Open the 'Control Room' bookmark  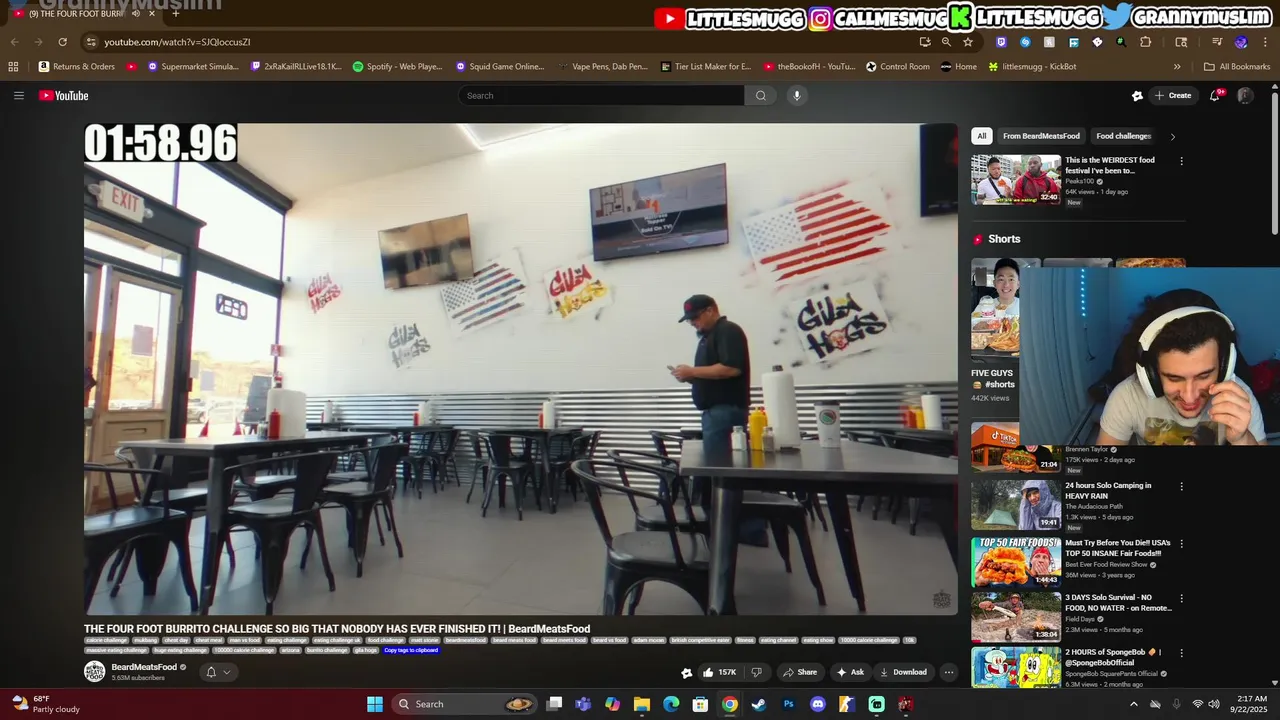pyautogui.click(x=898, y=66)
